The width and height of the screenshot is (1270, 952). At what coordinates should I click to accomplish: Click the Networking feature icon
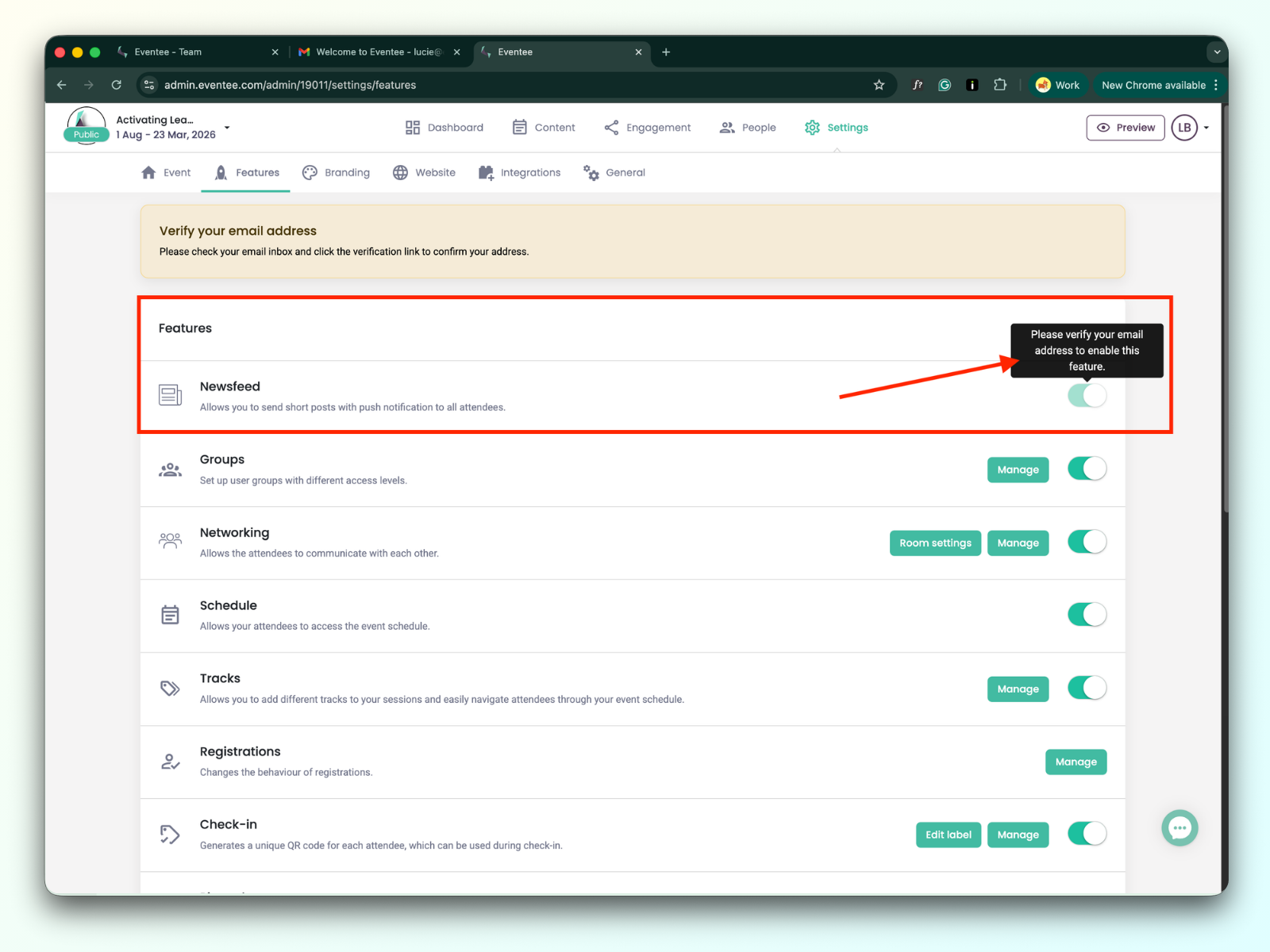click(x=171, y=542)
